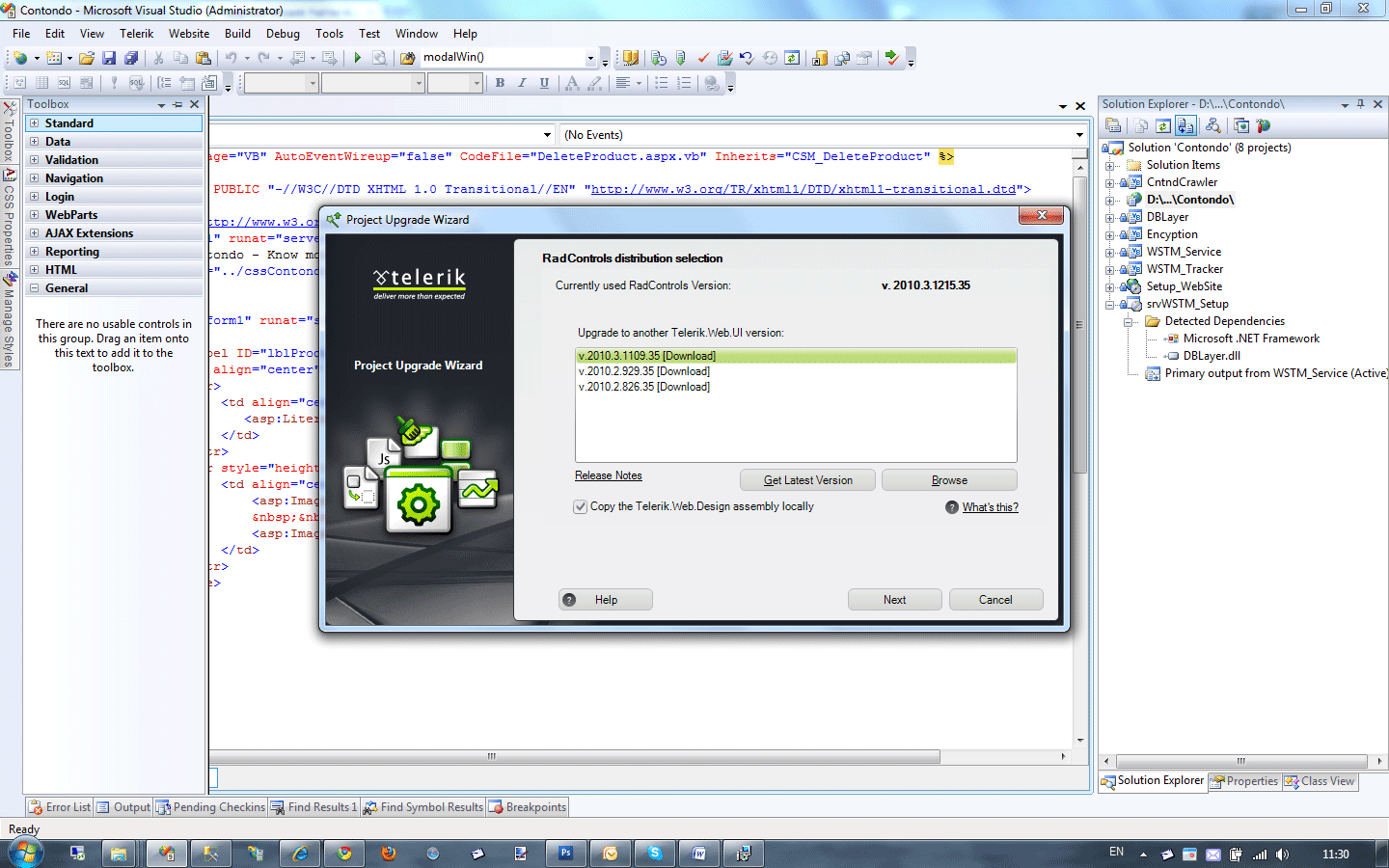The width and height of the screenshot is (1389, 868).
Task: Click the View Class Diagram icon
Action: point(1212,125)
